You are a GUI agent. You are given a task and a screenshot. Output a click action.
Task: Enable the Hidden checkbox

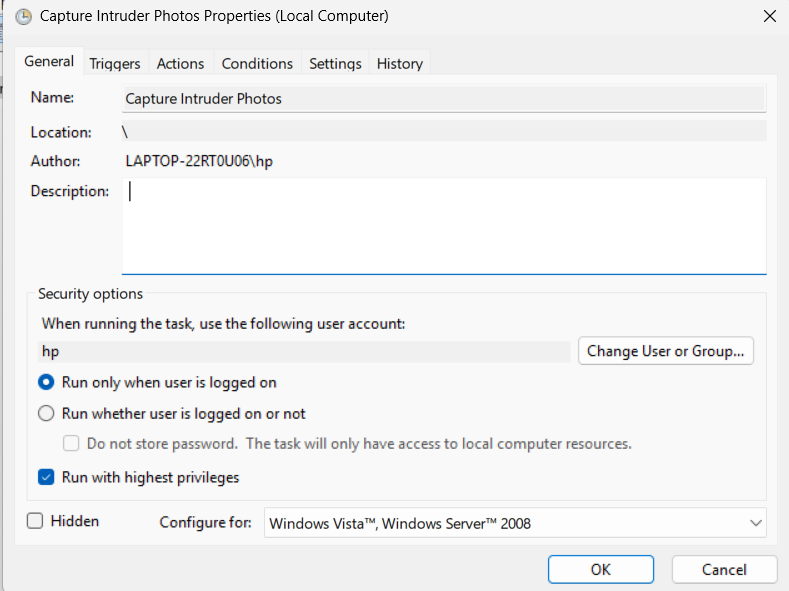click(35, 521)
